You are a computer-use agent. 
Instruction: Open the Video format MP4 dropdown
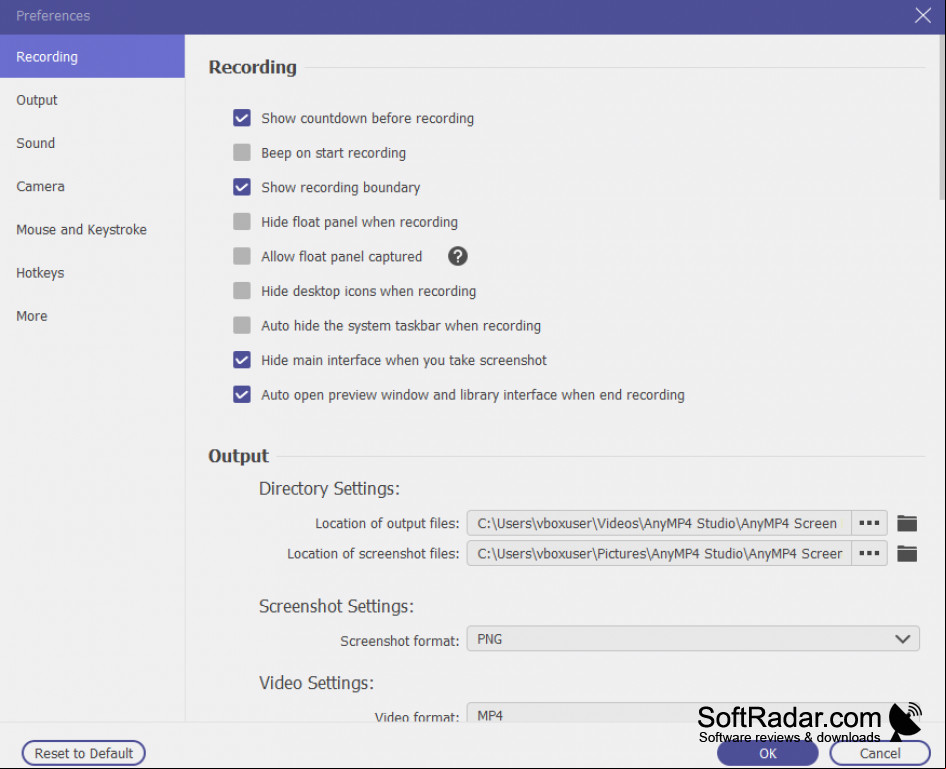pos(693,712)
